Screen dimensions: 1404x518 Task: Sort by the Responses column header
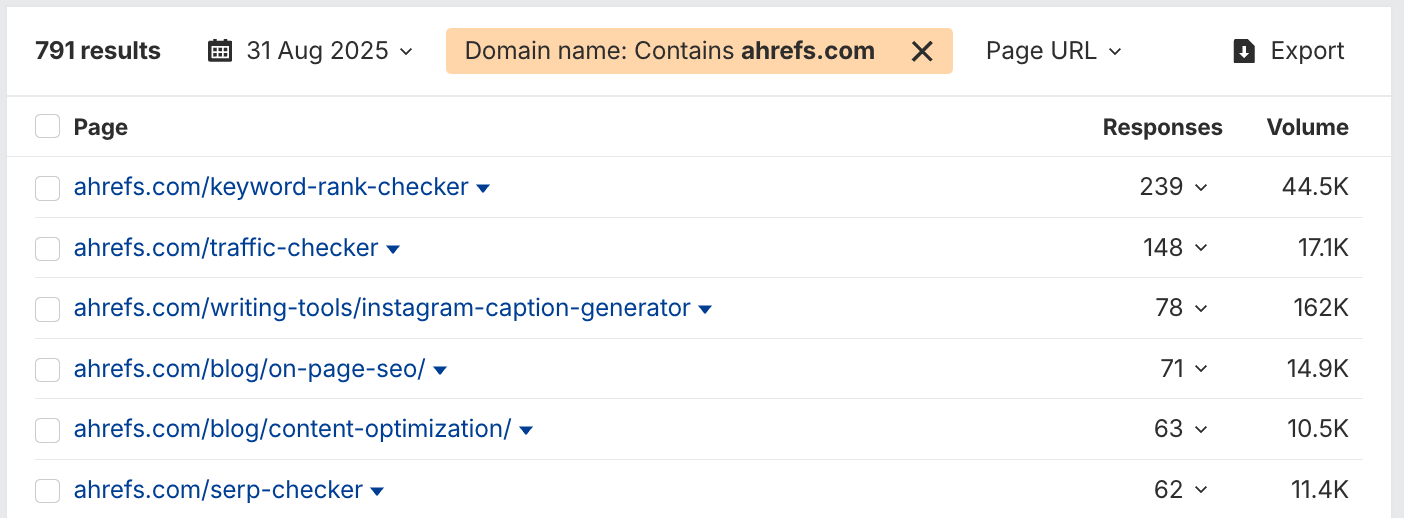pos(1162,127)
